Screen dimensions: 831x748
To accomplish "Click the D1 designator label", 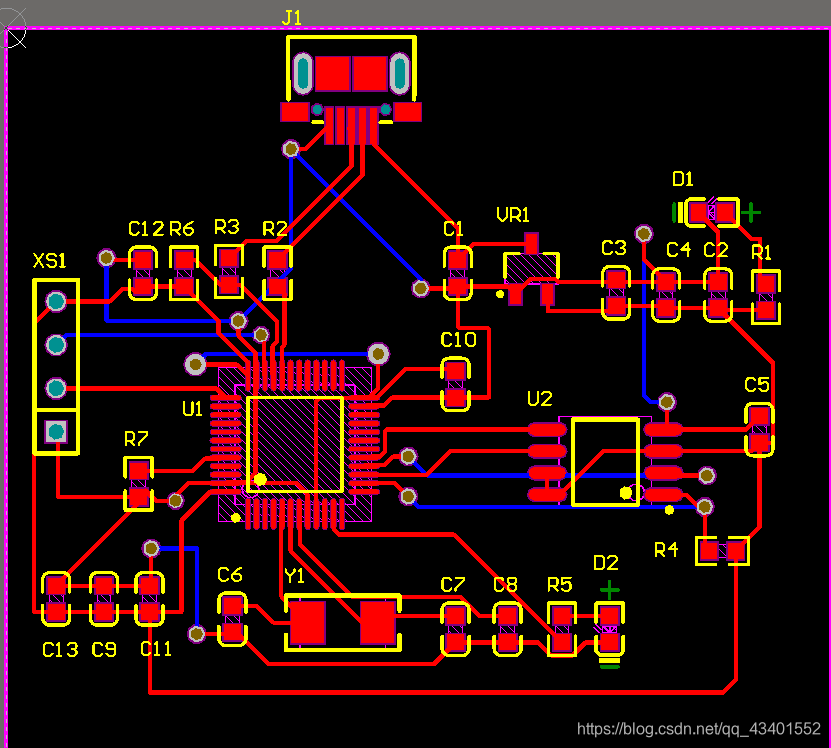I will pos(683,179).
